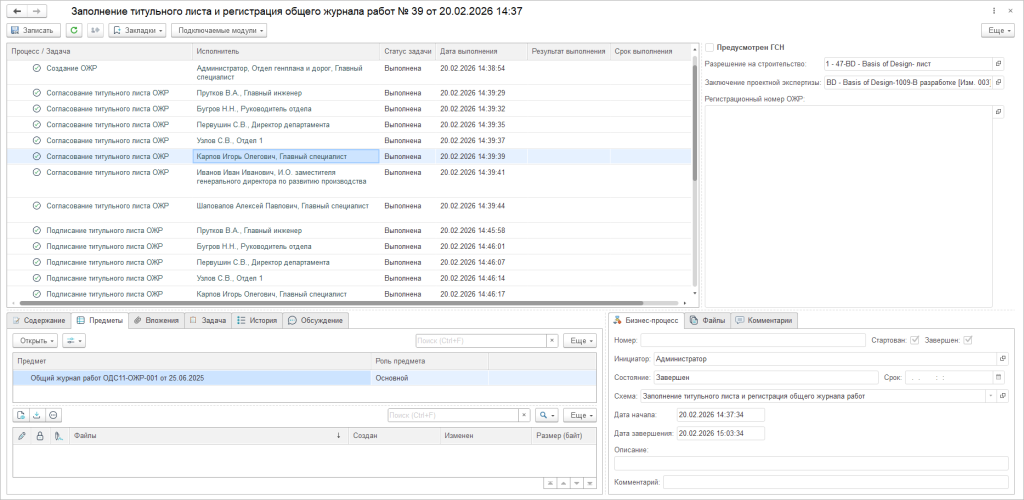The image size is (1024, 500).
Task: Switch to the Содержание tab
Action: click(39, 320)
